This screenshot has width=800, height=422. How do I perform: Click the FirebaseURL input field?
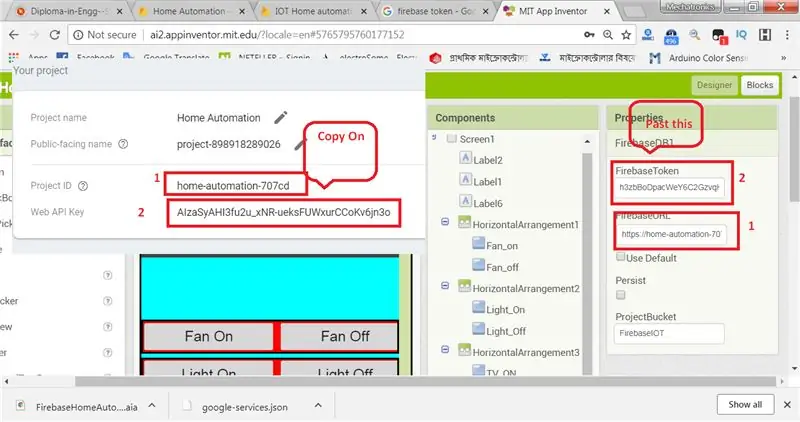(x=672, y=234)
